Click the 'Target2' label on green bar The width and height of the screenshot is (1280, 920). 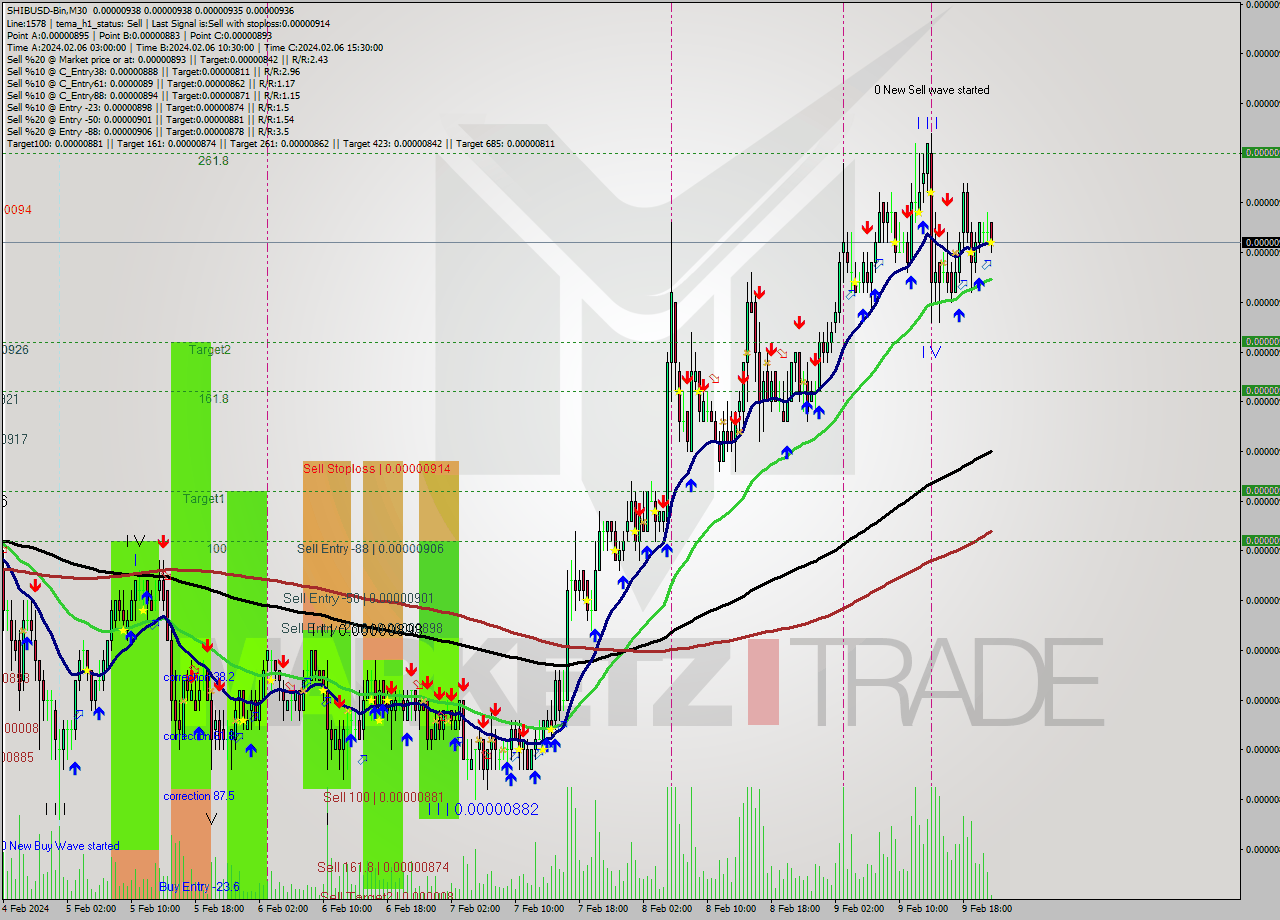210,350
